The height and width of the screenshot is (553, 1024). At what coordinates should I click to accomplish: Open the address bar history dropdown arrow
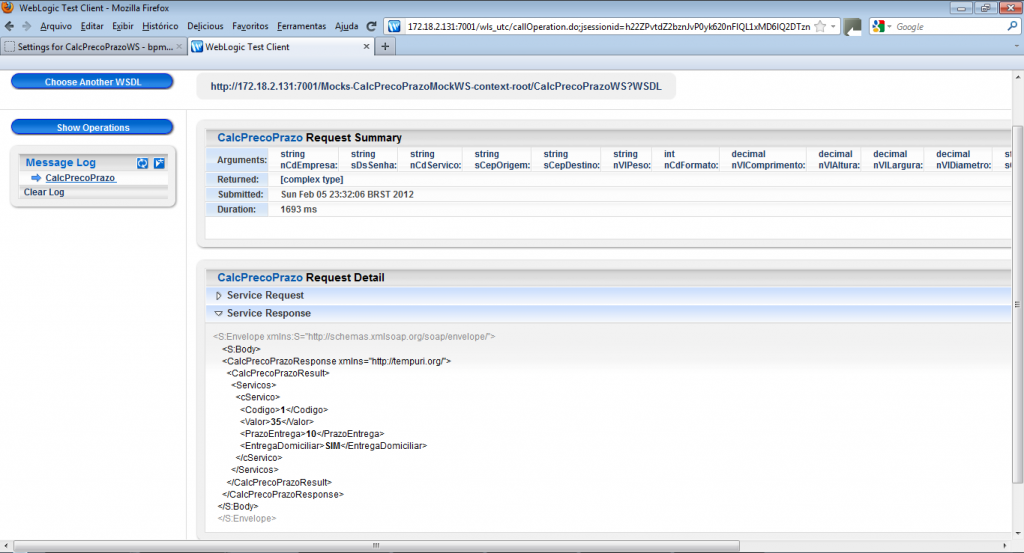point(833,26)
